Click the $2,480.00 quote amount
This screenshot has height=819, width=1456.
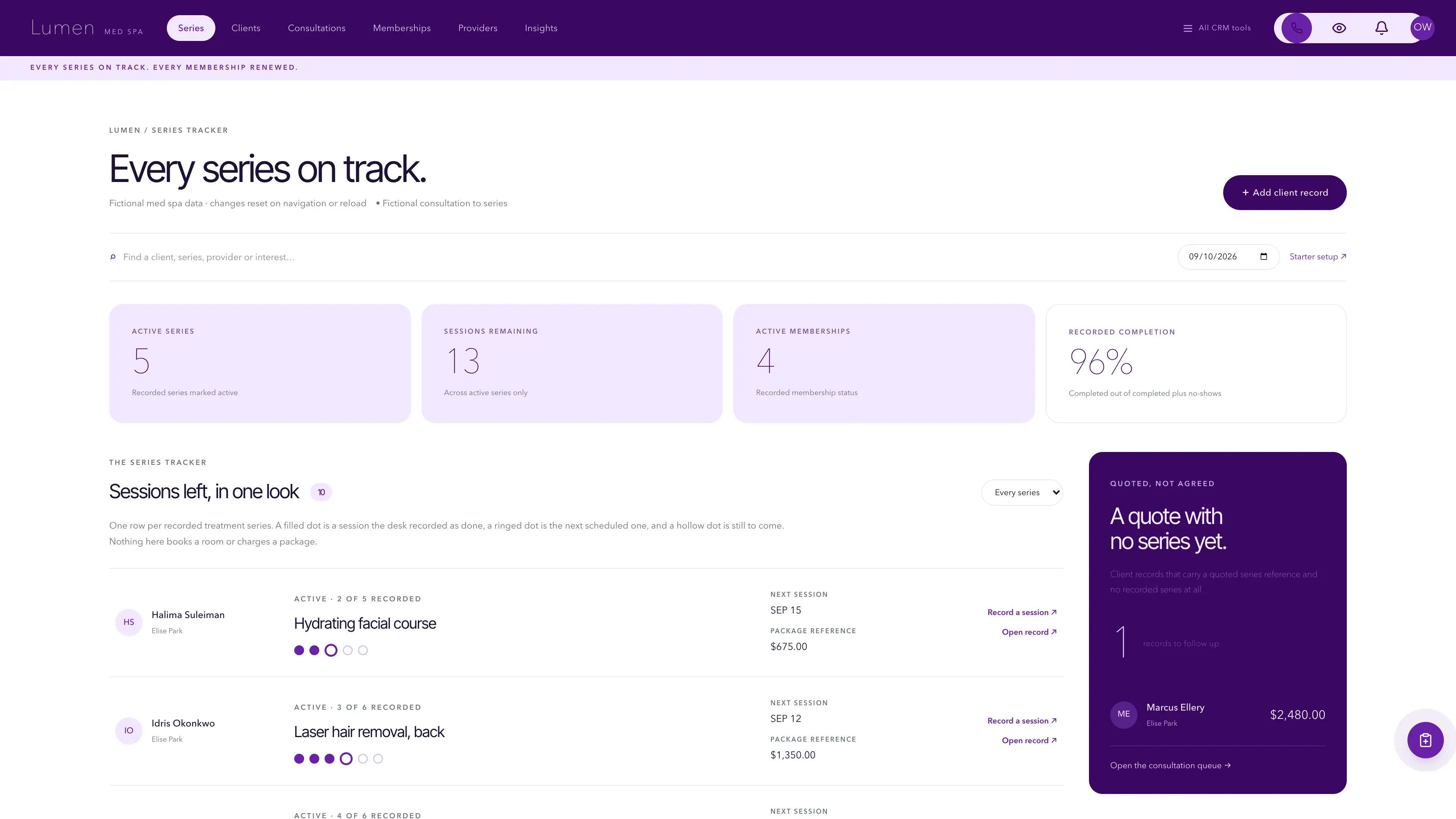click(x=1297, y=714)
